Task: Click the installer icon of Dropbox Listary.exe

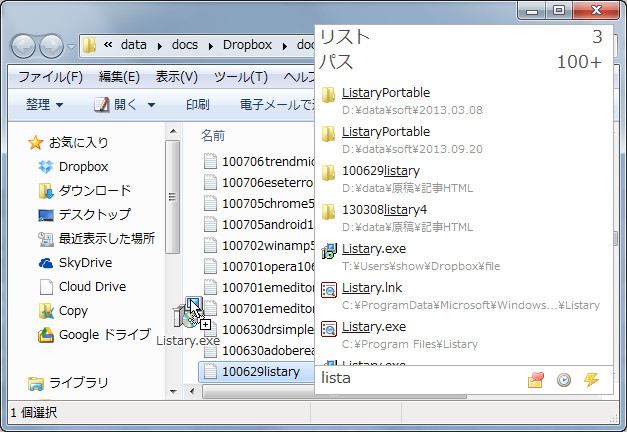Action: point(329,251)
